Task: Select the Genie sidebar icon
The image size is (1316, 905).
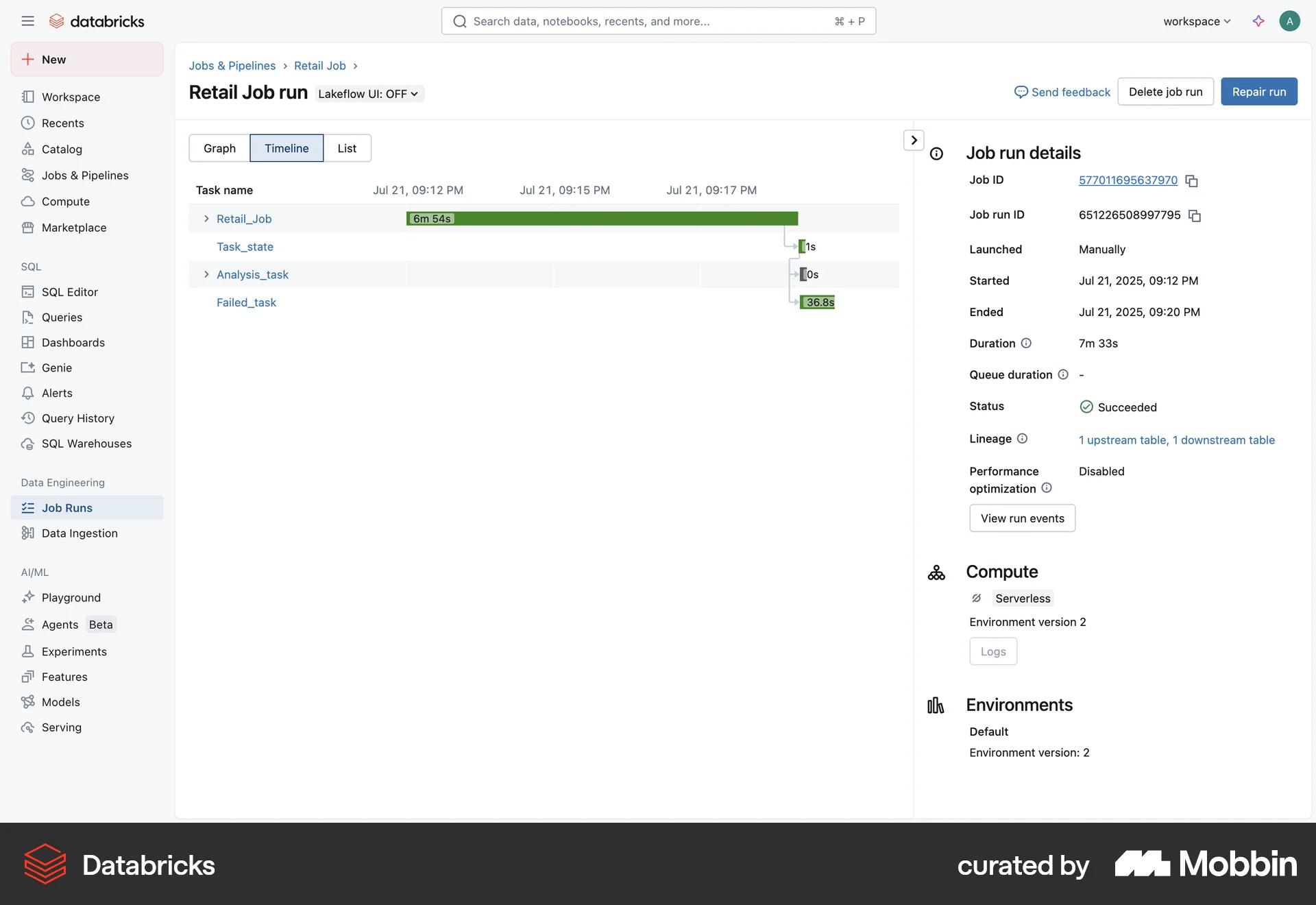Action: pyautogui.click(x=28, y=367)
